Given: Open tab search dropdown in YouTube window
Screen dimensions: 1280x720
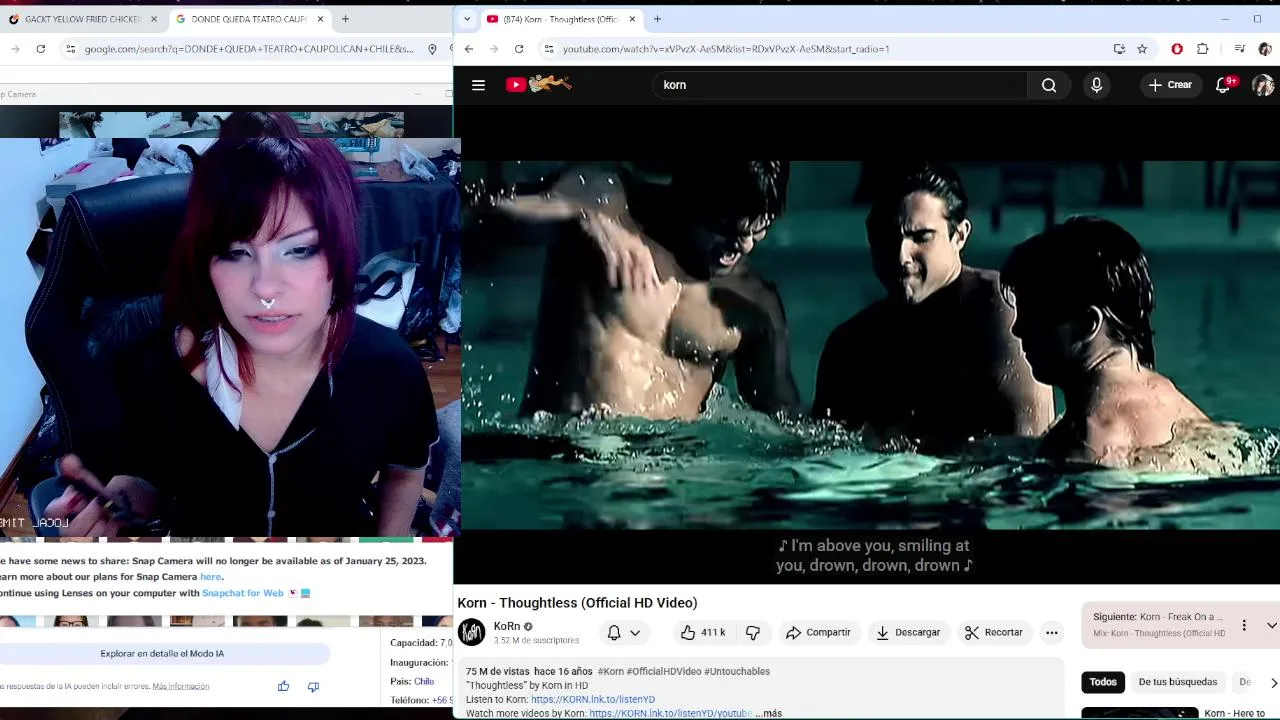Looking at the screenshot, I should pyautogui.click(x=466, y=19).
